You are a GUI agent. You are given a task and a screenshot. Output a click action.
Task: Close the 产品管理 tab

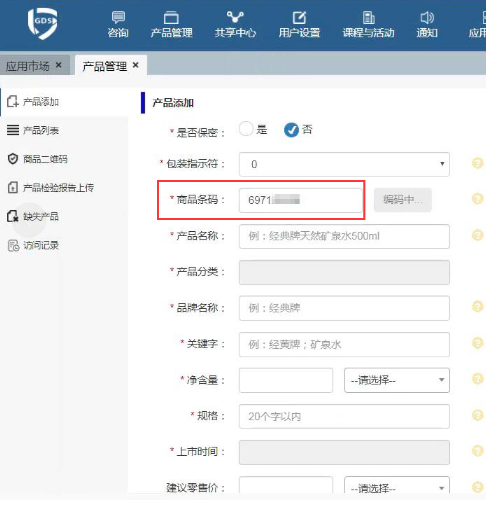(x=135, y=65)
